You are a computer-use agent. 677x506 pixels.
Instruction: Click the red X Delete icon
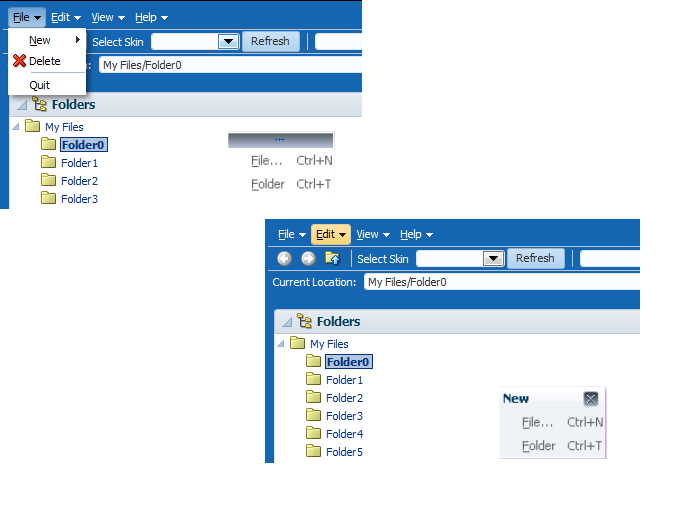19,61
